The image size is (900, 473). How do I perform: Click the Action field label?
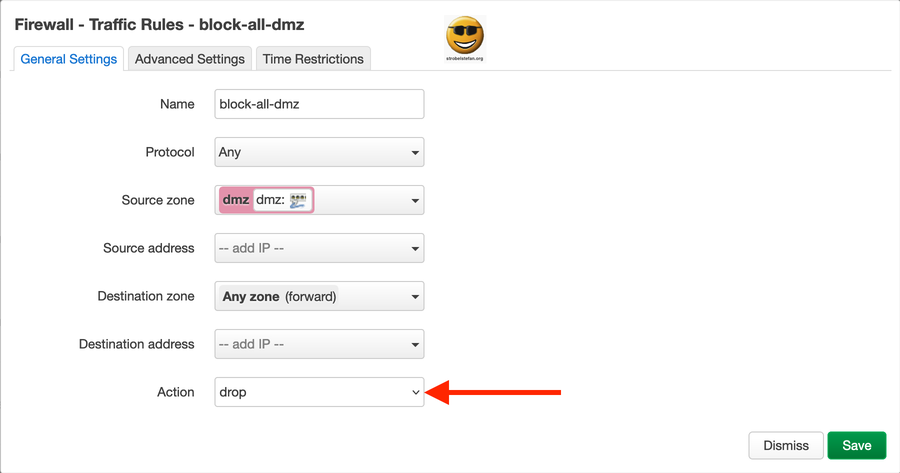175,392
